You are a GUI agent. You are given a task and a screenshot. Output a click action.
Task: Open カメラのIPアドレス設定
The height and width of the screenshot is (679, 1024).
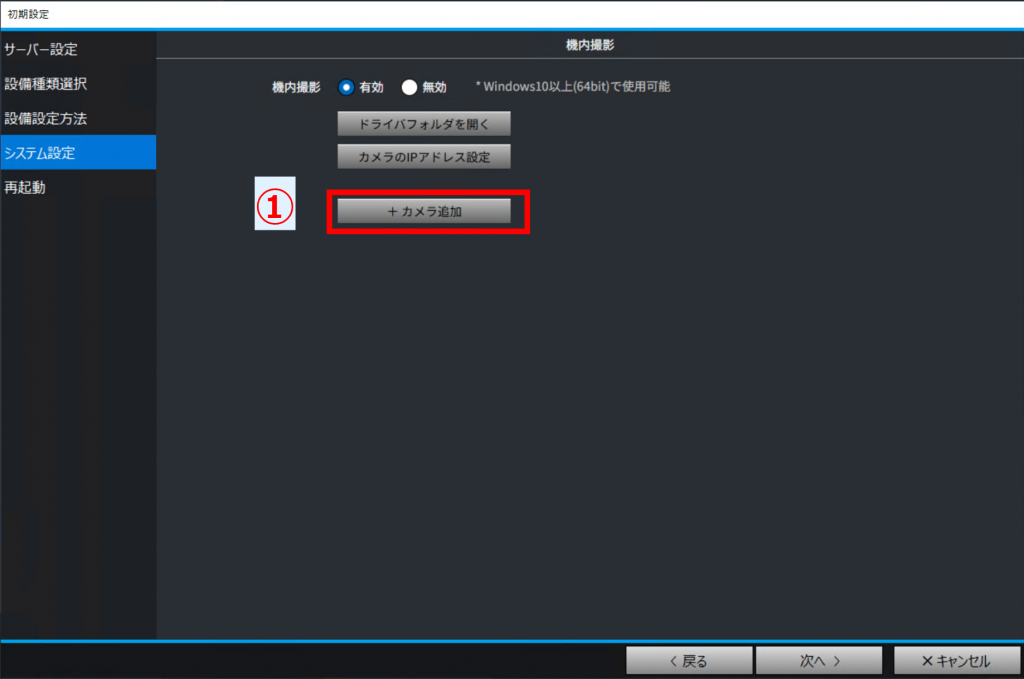click(x=424, y=157)
